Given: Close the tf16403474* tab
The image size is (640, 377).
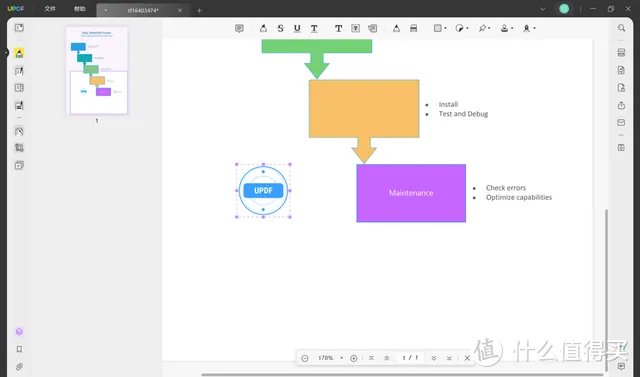Looking at the screenshot, I should pos(180,11).
